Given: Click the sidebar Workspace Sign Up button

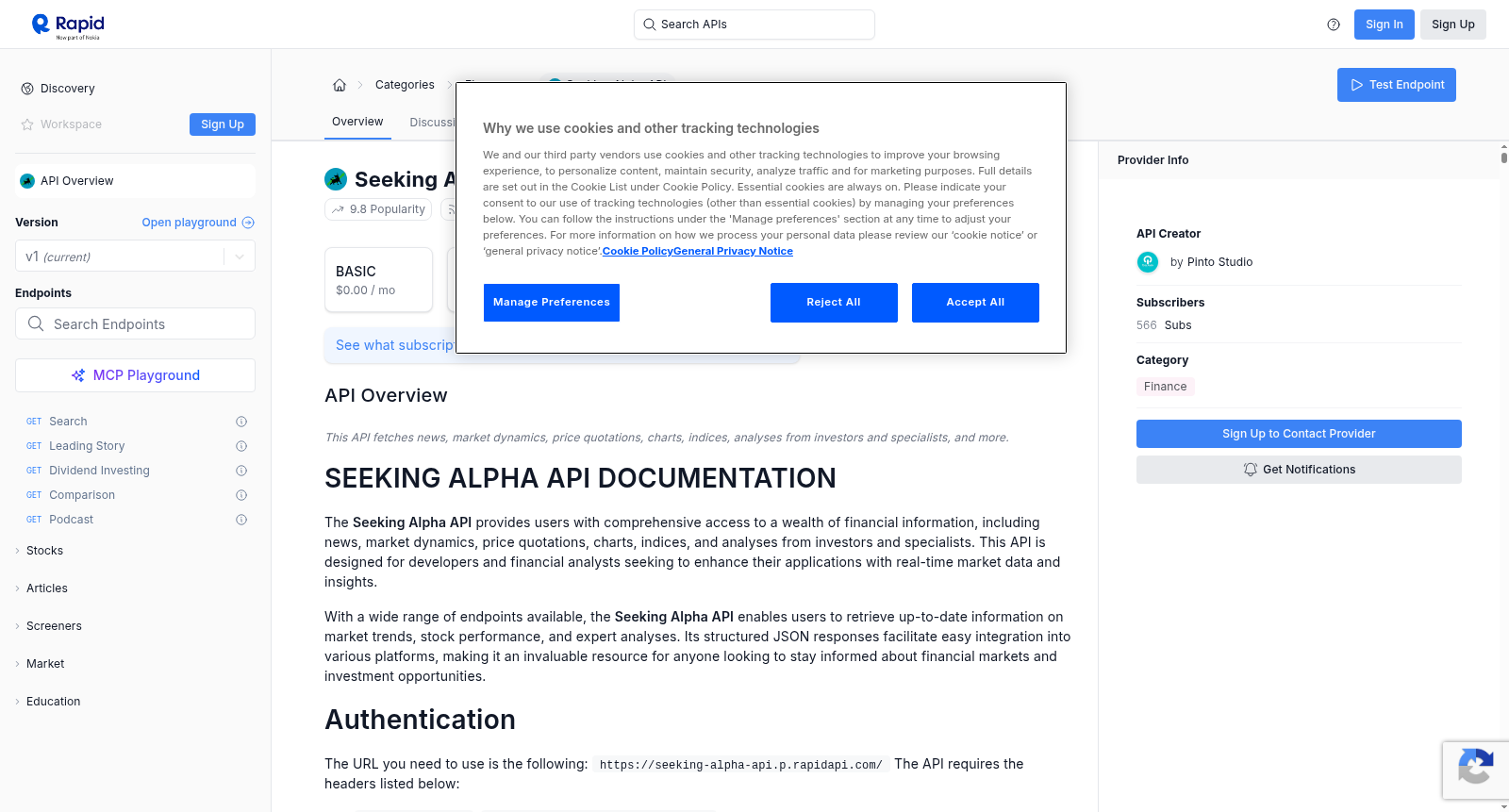Looking at the screenshot, I should [223, 124].
